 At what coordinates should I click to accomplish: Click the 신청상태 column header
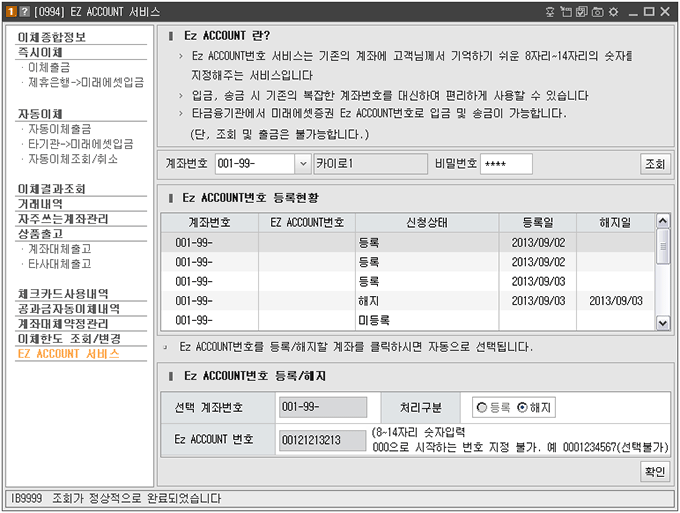pyautogui.click(x=427, y=222)
